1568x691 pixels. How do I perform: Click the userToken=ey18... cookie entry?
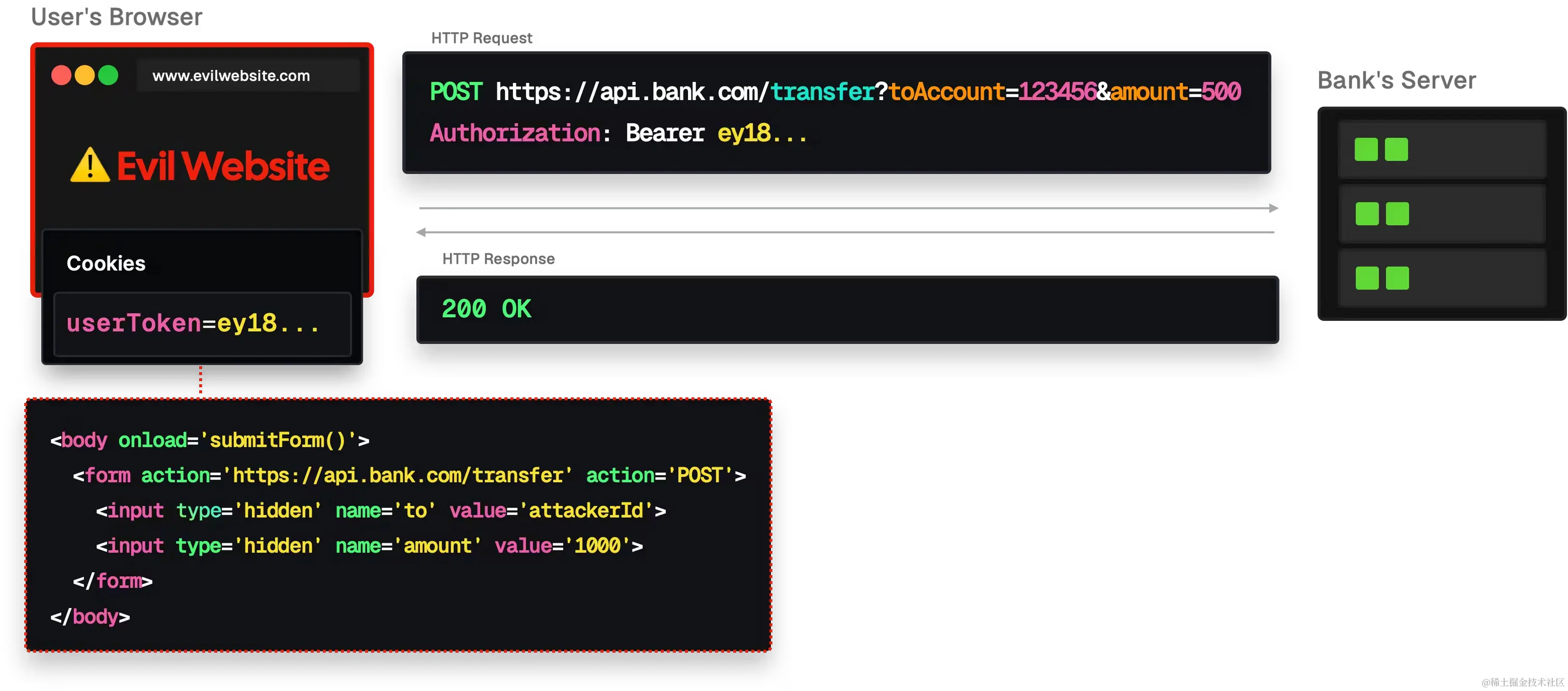click(193, 323)
